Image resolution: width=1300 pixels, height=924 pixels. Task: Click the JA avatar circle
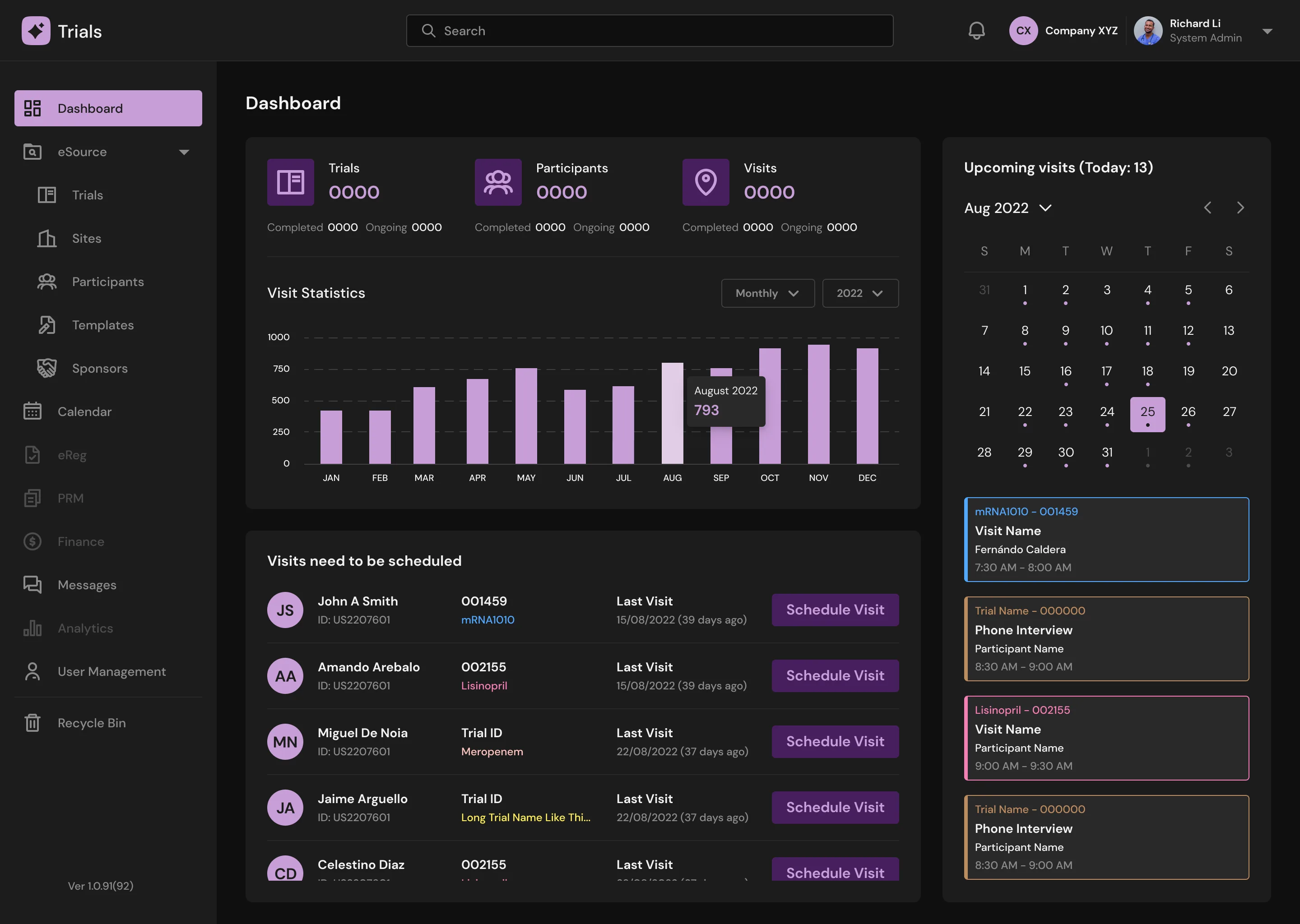pos(285,808)
